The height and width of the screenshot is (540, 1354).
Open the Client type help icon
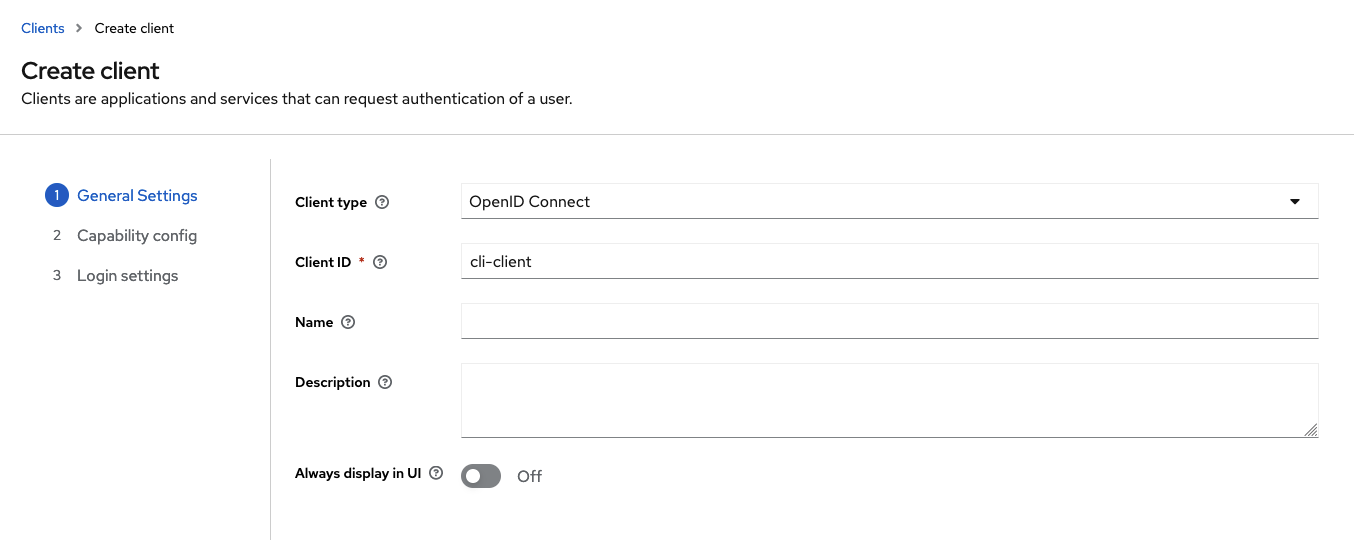tap(381, 202)
